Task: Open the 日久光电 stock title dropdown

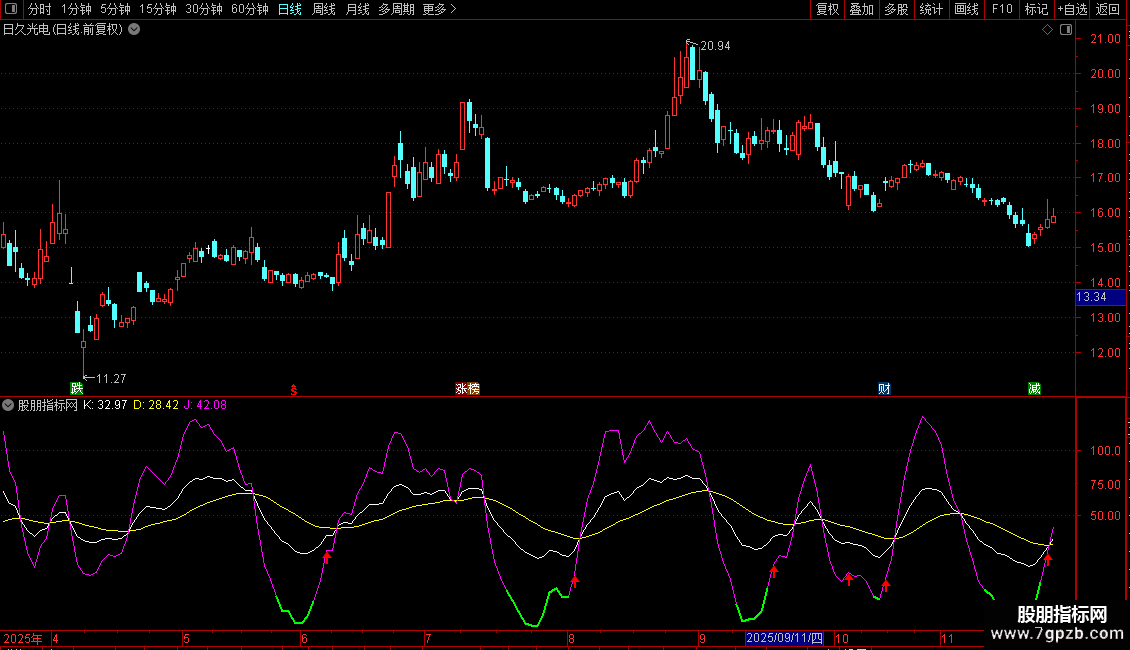Action: pyautogui.click(x=135, y=29)
